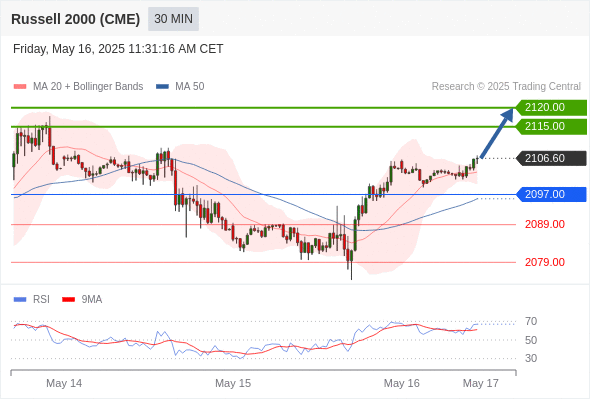Click the Russell 2000 (CME) title
The image size is (590, 400).
[x=76, y=19]
